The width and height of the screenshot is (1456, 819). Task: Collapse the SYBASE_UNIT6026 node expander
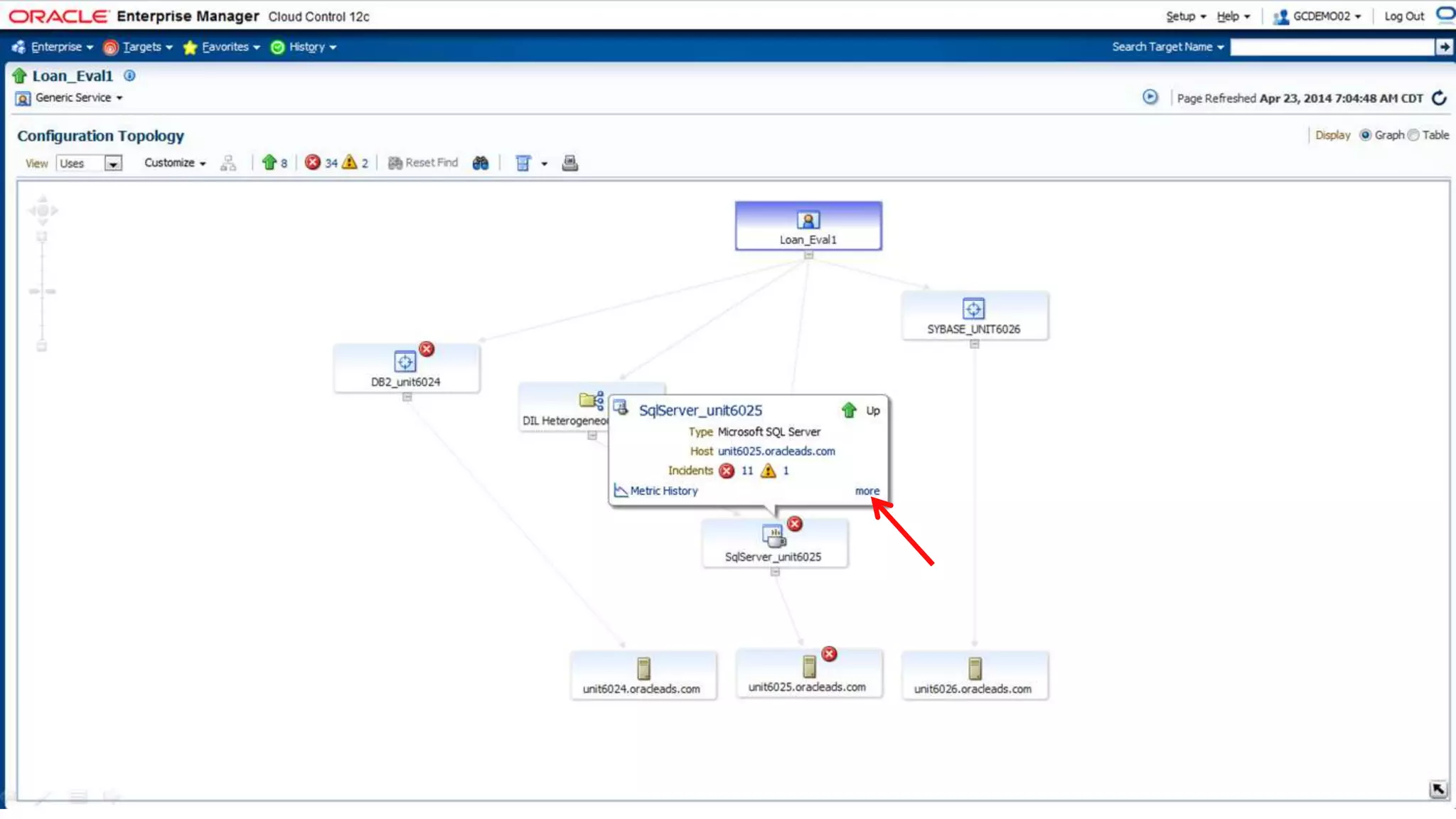(x=974, y=344)
